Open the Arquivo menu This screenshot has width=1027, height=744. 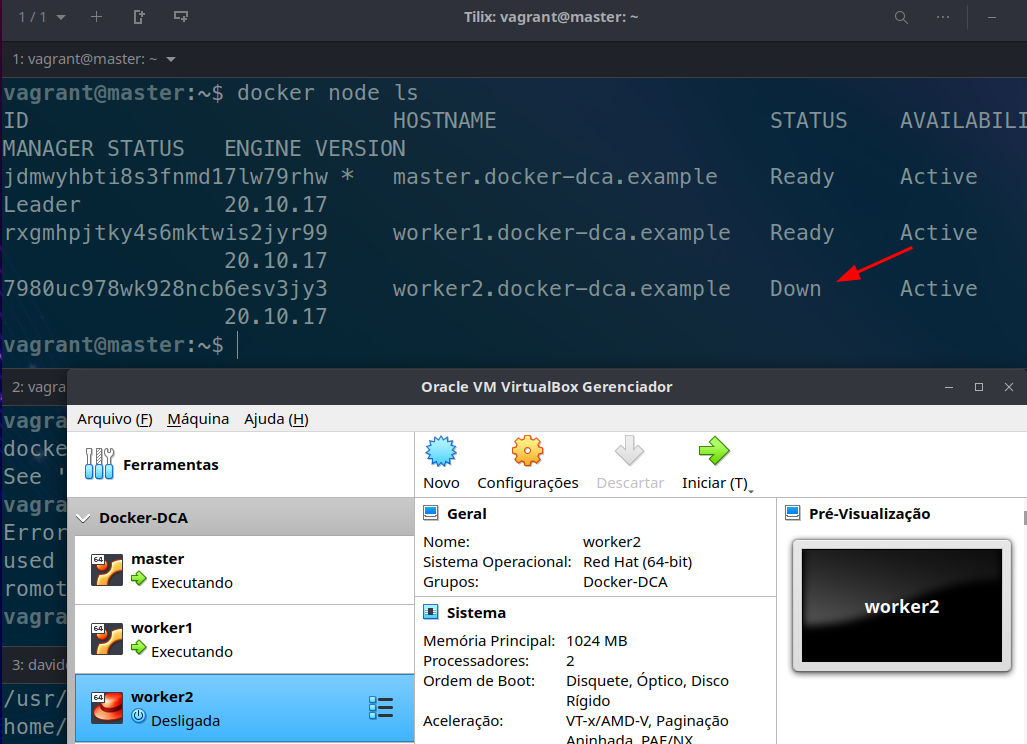coord(114,419)
